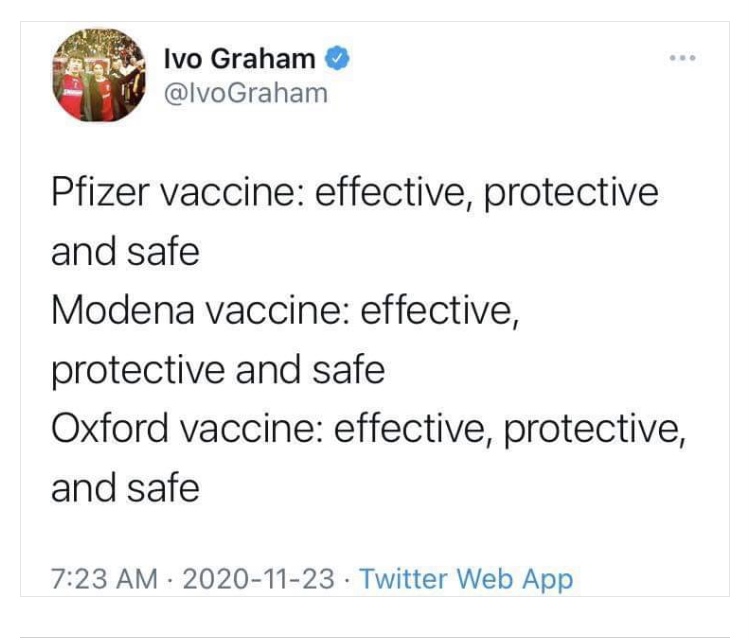This screenshot has width=750, height=640.
Task: Click the word Pfizer in the tweet
Action: [100, 193]
